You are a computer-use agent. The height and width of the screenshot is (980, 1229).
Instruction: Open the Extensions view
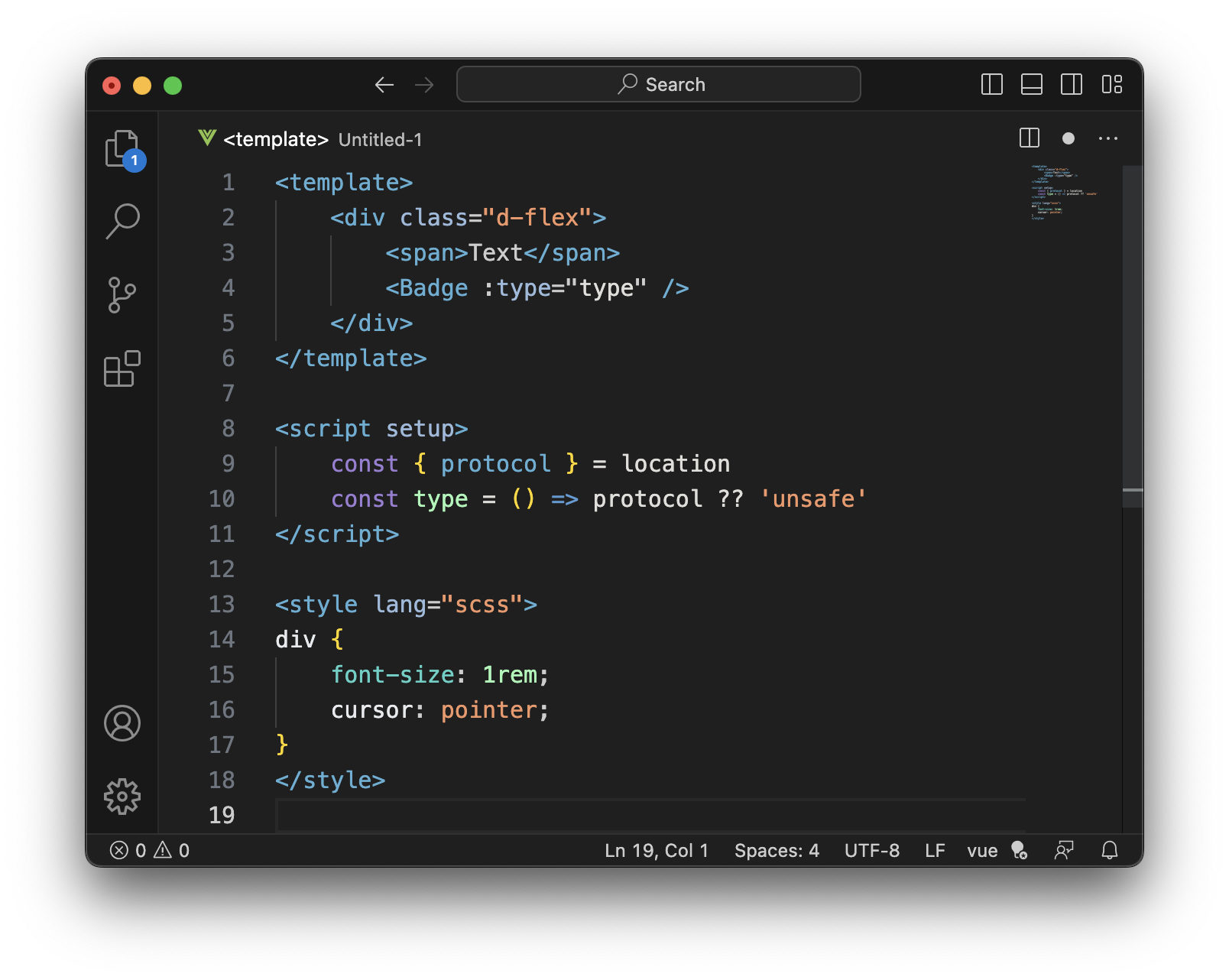pyautogui.click(x=122, y=368)
